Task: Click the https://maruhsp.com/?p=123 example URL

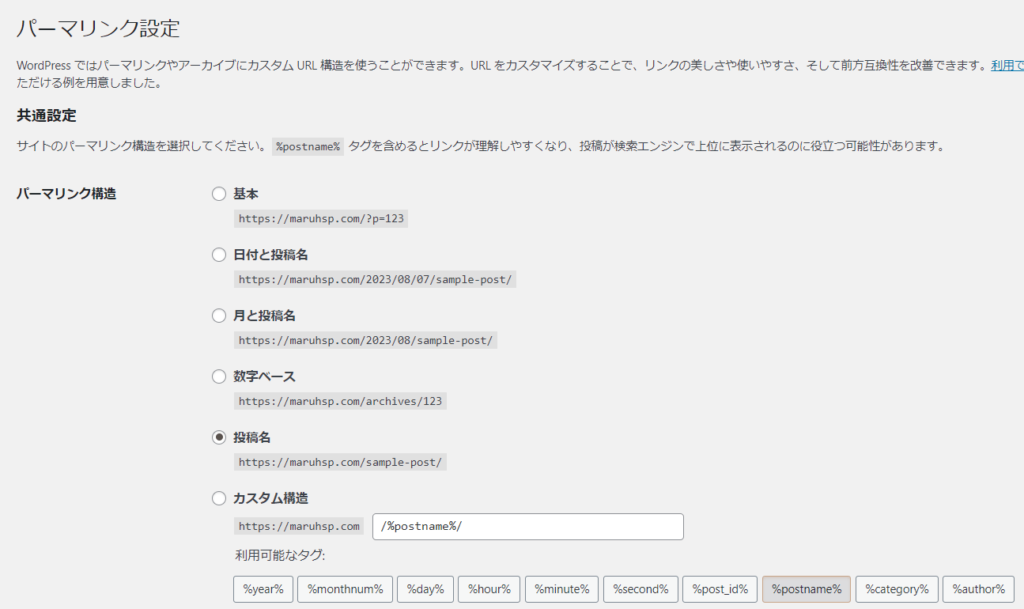Action: (321, 219)
